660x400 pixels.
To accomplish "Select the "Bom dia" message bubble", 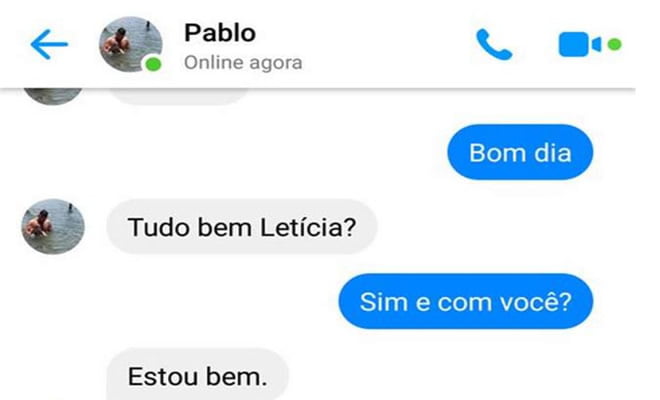I will pos(520,152).
